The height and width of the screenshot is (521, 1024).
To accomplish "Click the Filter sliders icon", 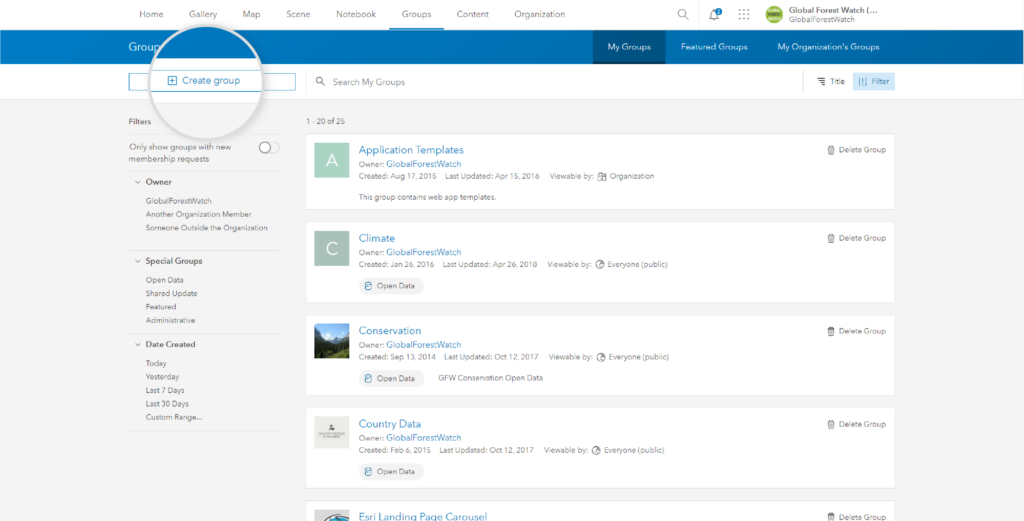I will click(x=862, y=82).
